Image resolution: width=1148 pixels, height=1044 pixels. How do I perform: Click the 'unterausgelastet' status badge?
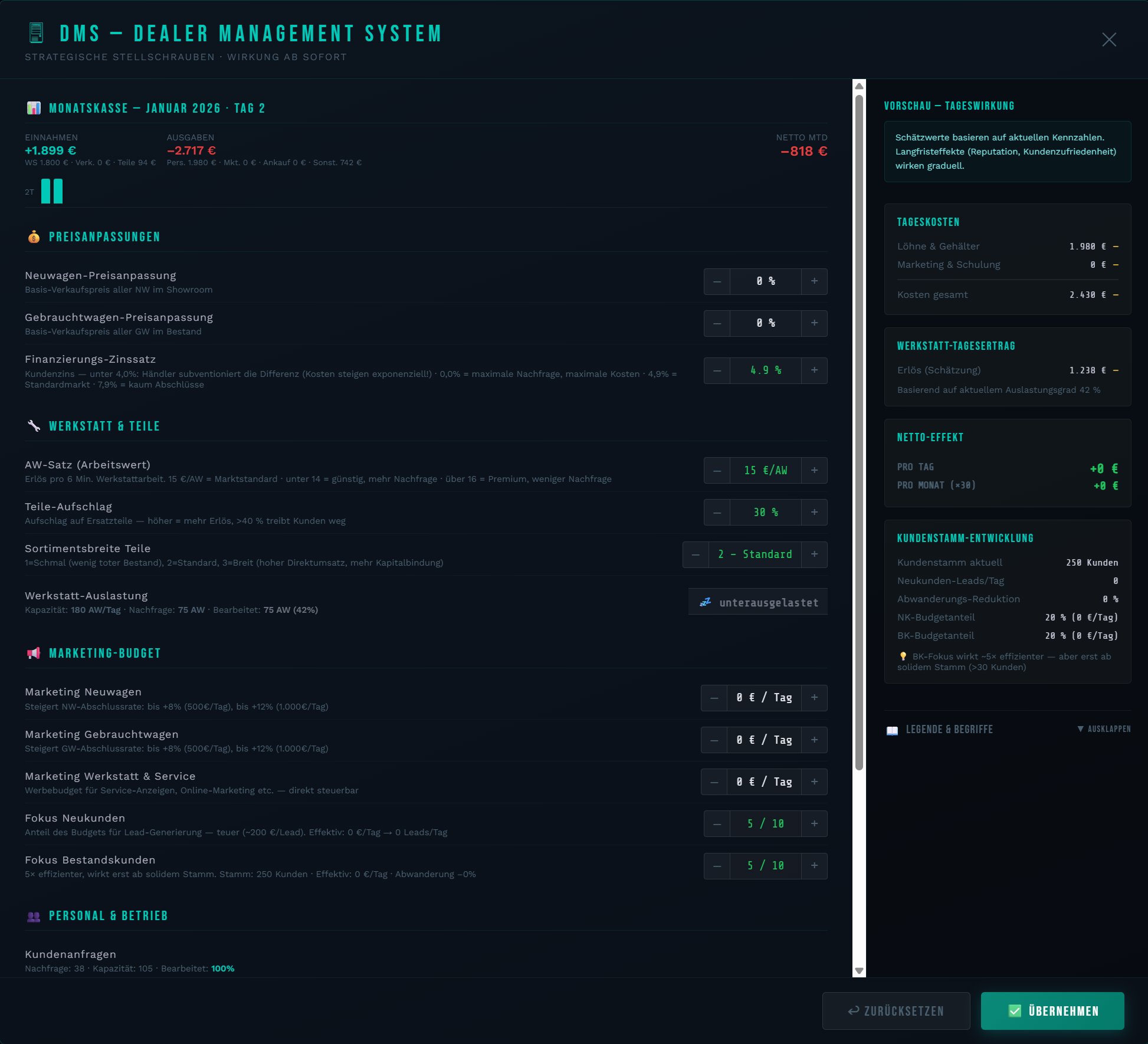[x=758, y=602]
